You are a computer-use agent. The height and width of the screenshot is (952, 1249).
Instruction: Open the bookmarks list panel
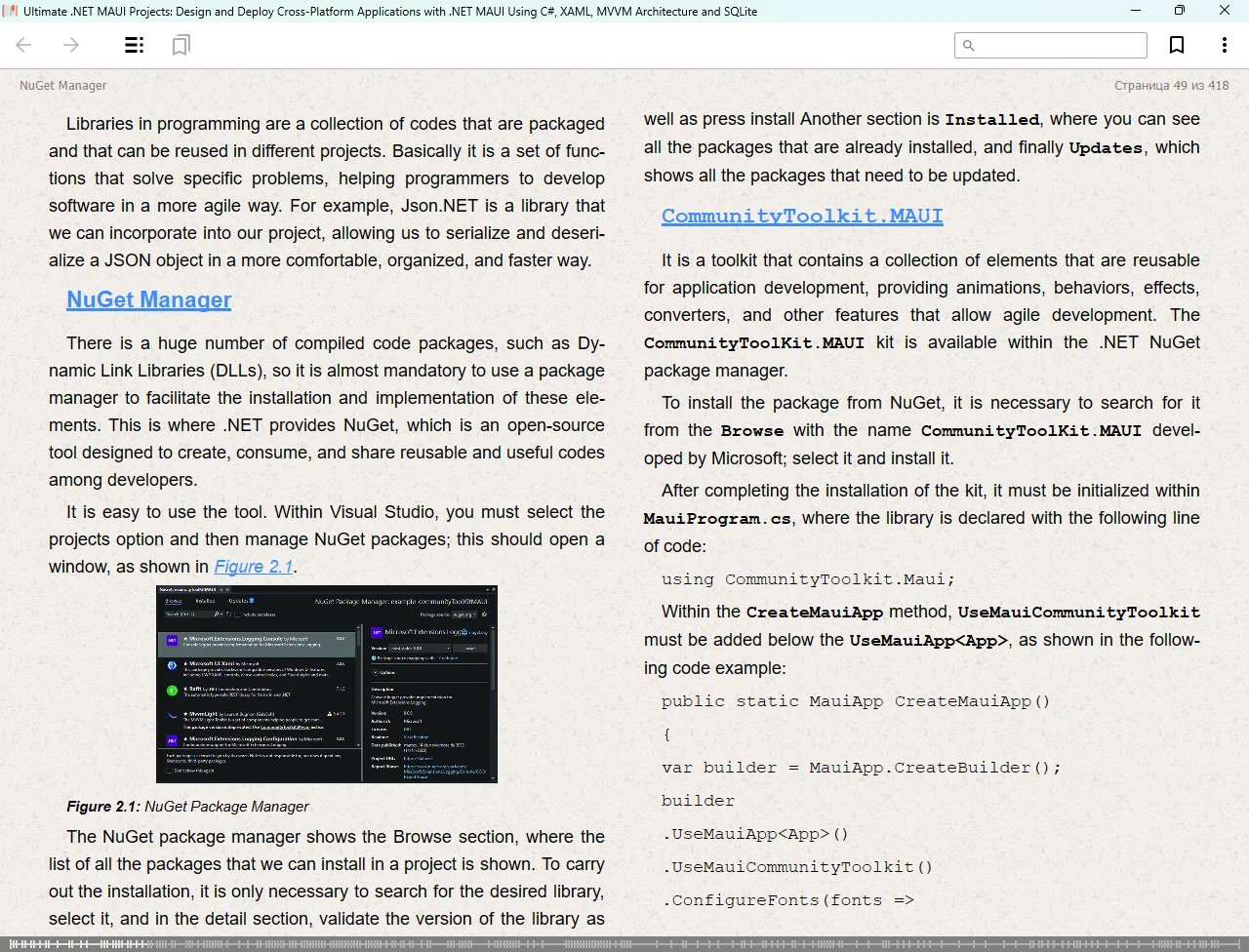click(181, 45)
